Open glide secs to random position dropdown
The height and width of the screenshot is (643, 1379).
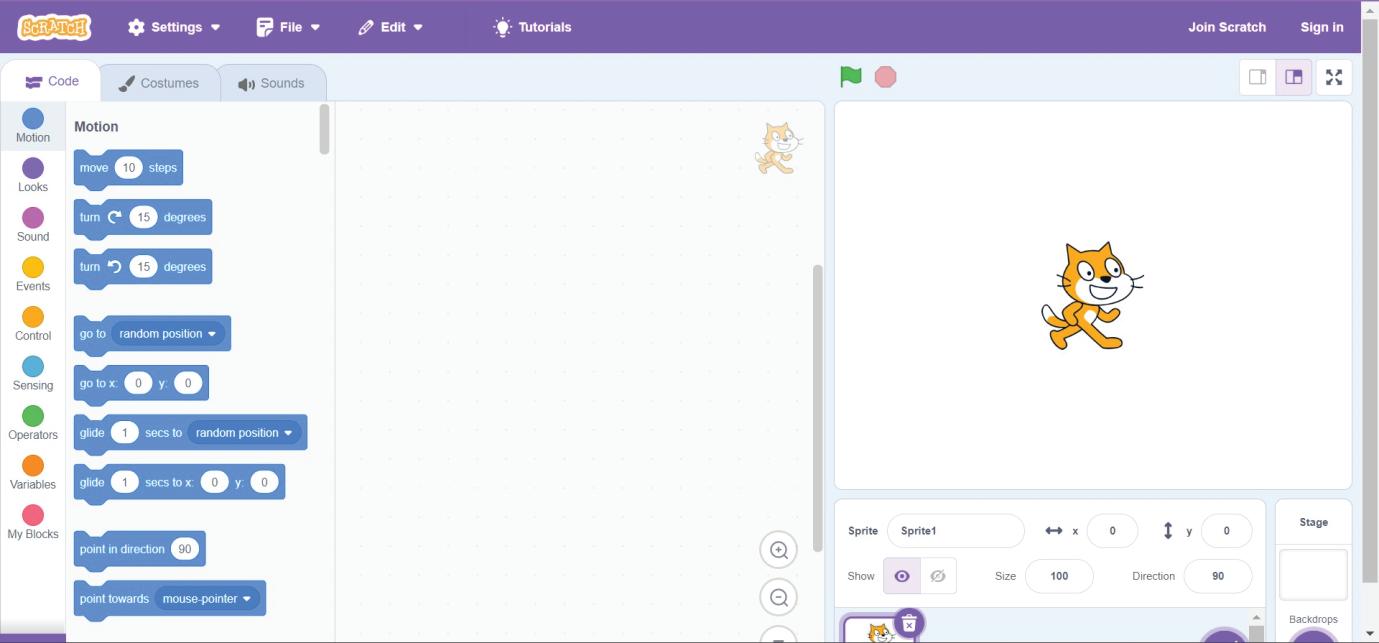pos(244,433)
